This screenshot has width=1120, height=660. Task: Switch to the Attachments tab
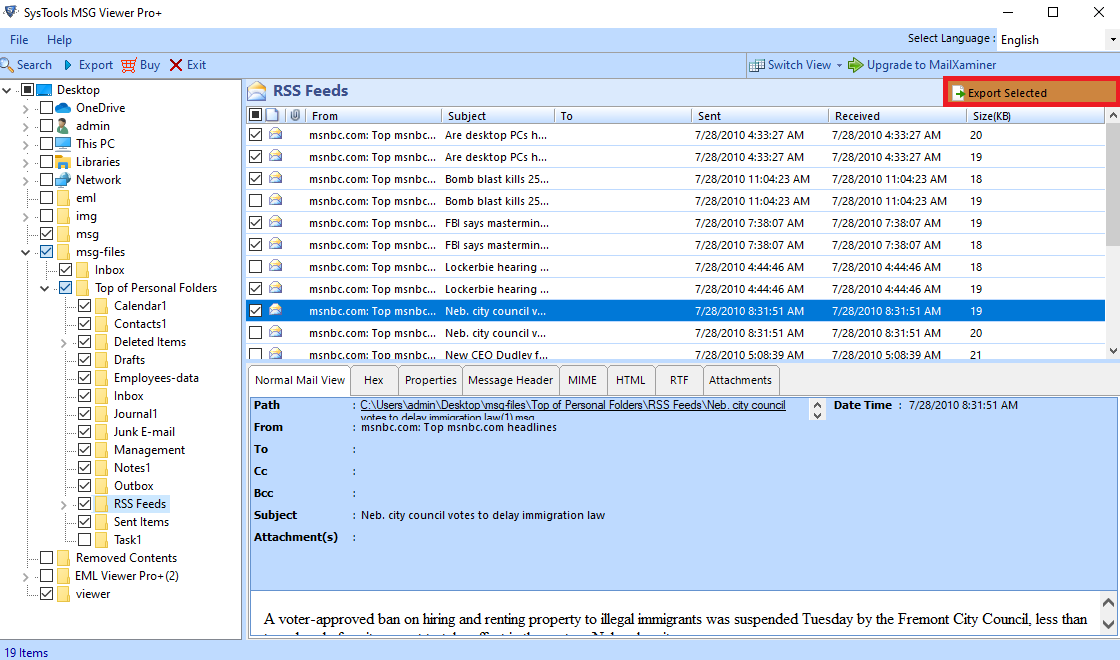[740, 380]
